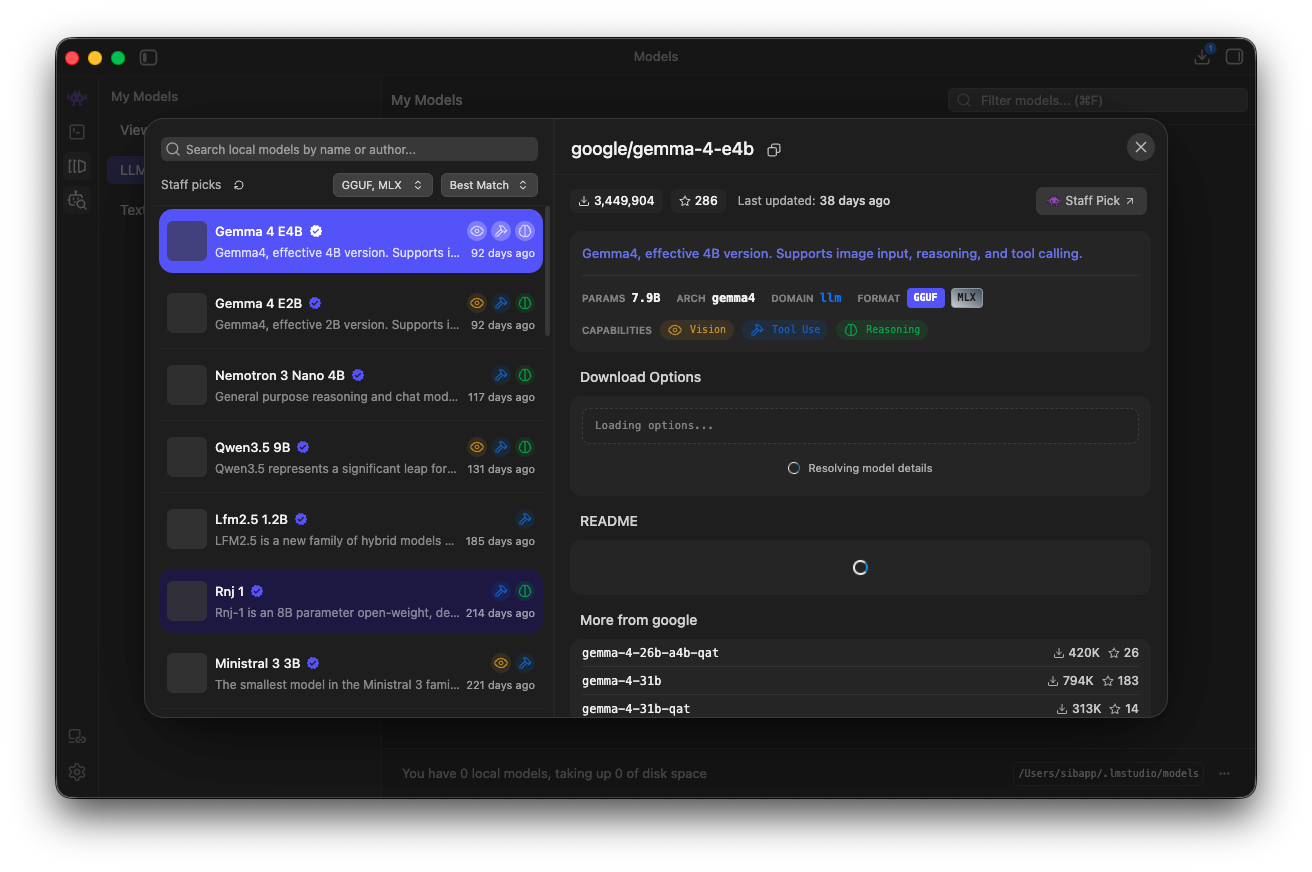Click the verified badge next to Qwen3.5 9B
This screenshot has width=1312, height=872.
click(x=303, y=447)
